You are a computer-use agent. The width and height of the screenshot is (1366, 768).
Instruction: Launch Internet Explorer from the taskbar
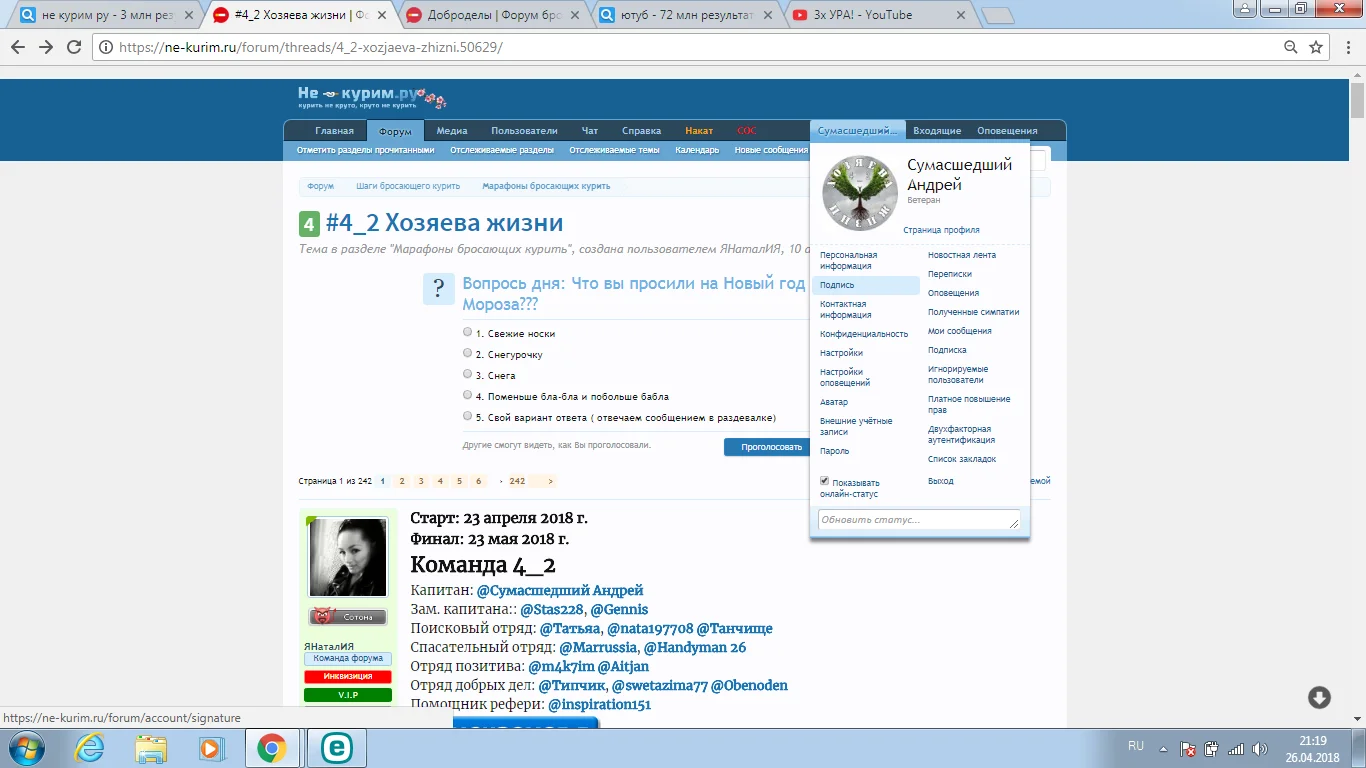coord(91,748)
